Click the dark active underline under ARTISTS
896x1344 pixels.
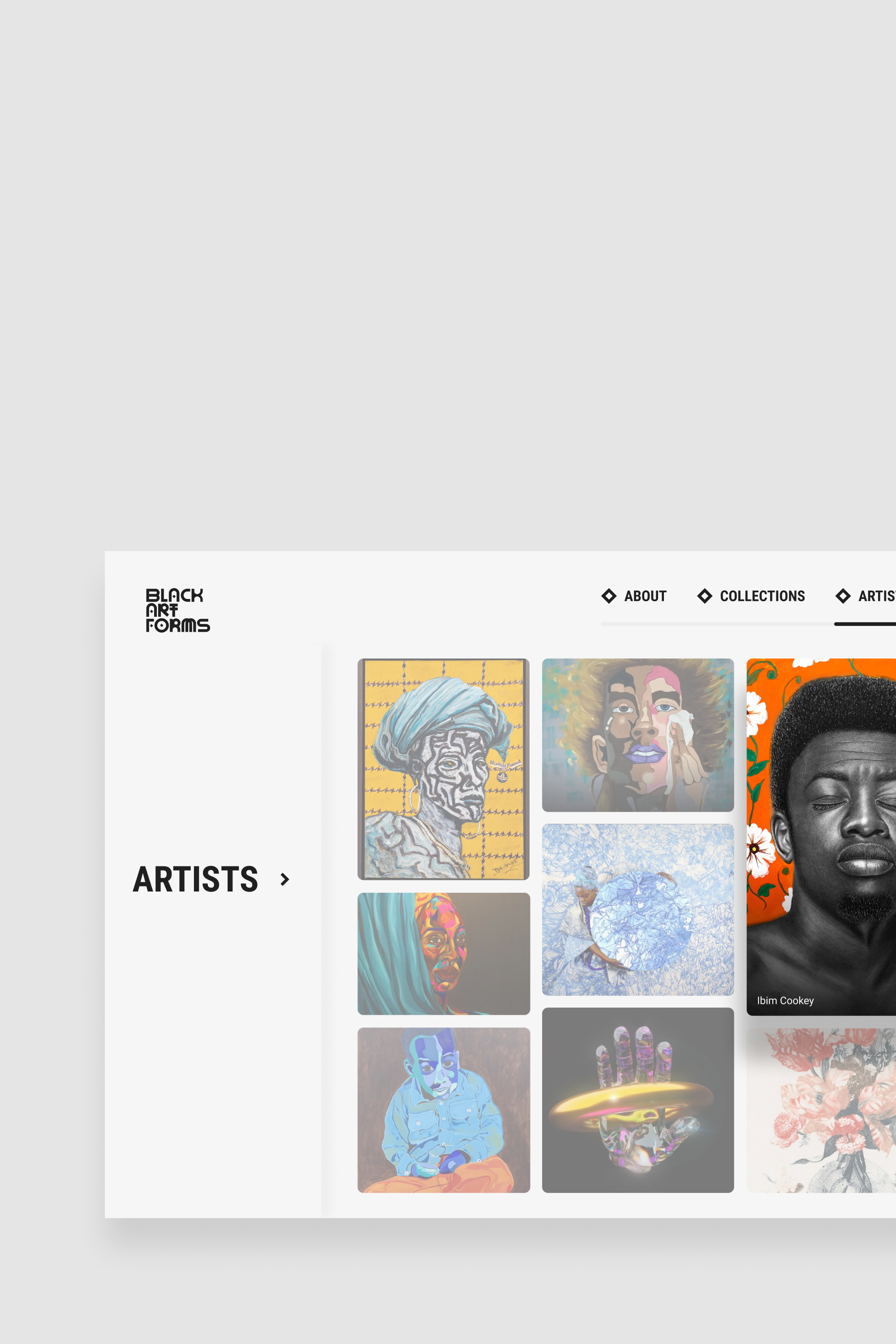[865, 624]
